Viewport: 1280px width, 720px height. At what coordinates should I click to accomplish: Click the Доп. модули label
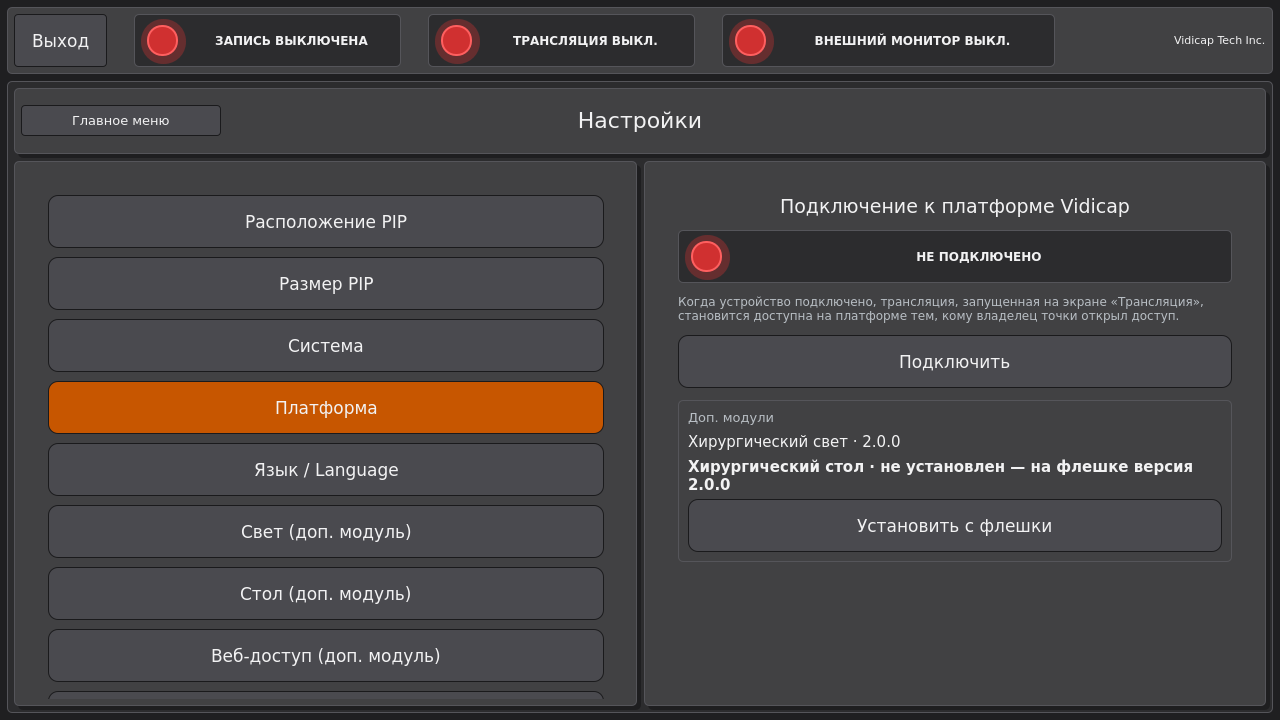click(x=731, y=417)
